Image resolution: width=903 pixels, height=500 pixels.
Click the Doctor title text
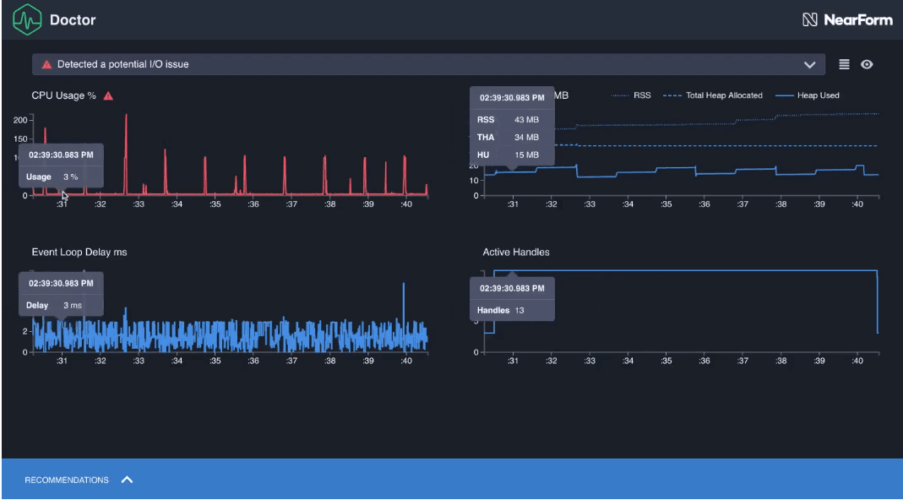(73, 20)
